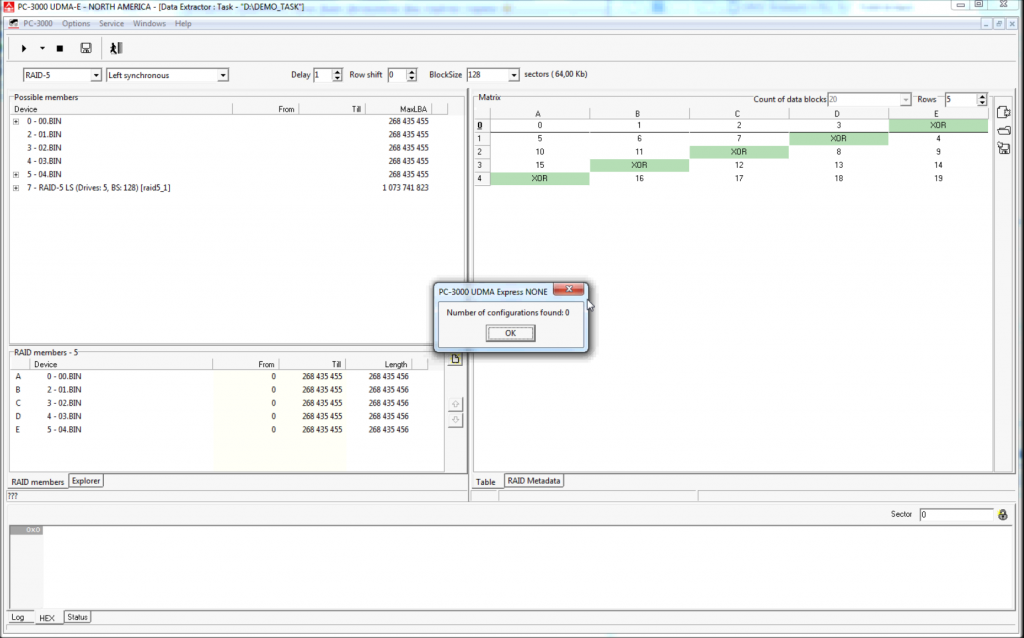Screen dimensions: 1024x638
Task: Click the folder icon right of Matrix
Action: pos(1004,130)
